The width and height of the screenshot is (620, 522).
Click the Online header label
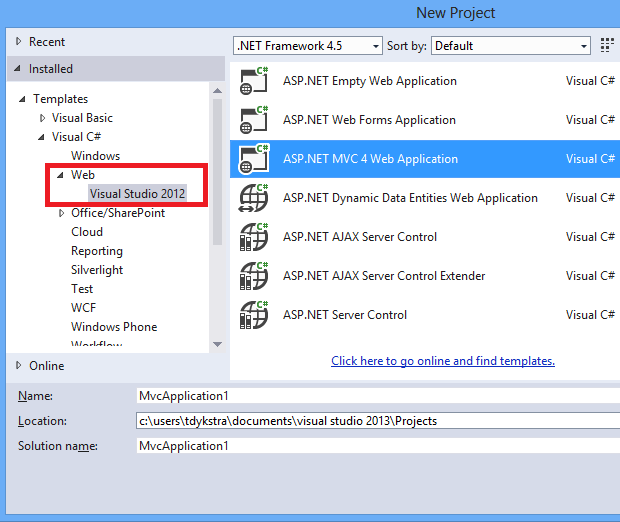47,366
